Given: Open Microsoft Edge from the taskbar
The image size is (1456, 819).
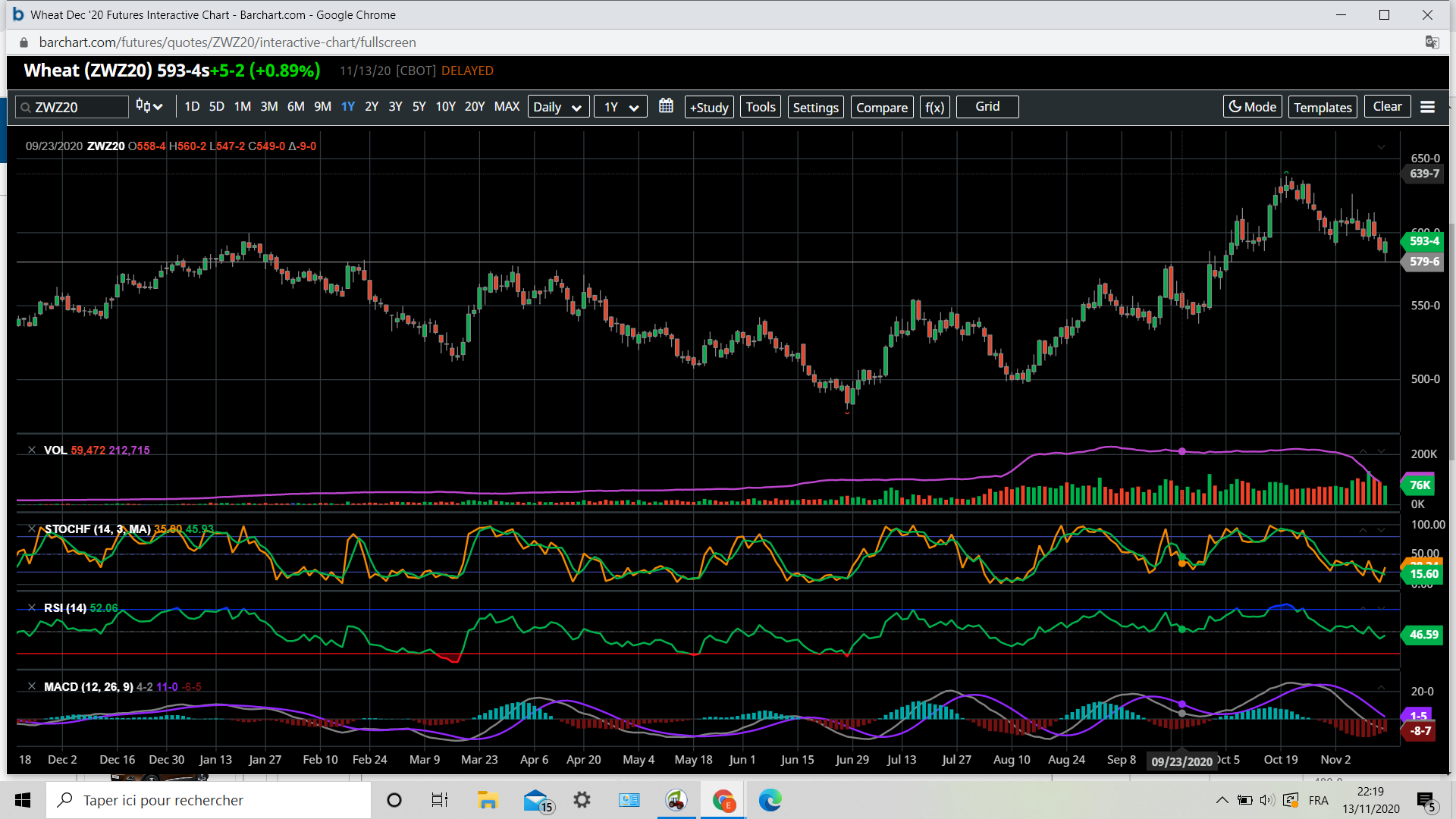Looking at the screenshot, I should [770, 800].
